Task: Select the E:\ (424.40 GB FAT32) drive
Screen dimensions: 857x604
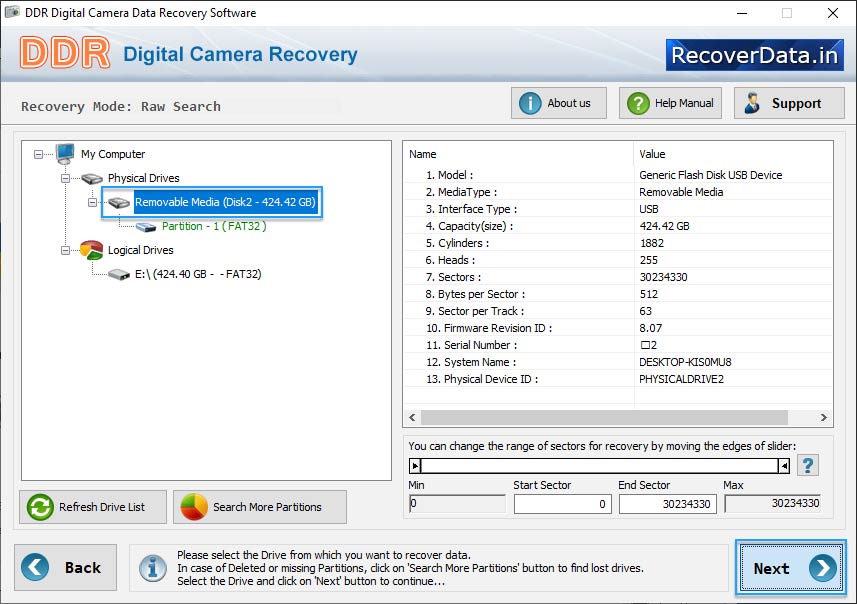Action: point(198,274)
